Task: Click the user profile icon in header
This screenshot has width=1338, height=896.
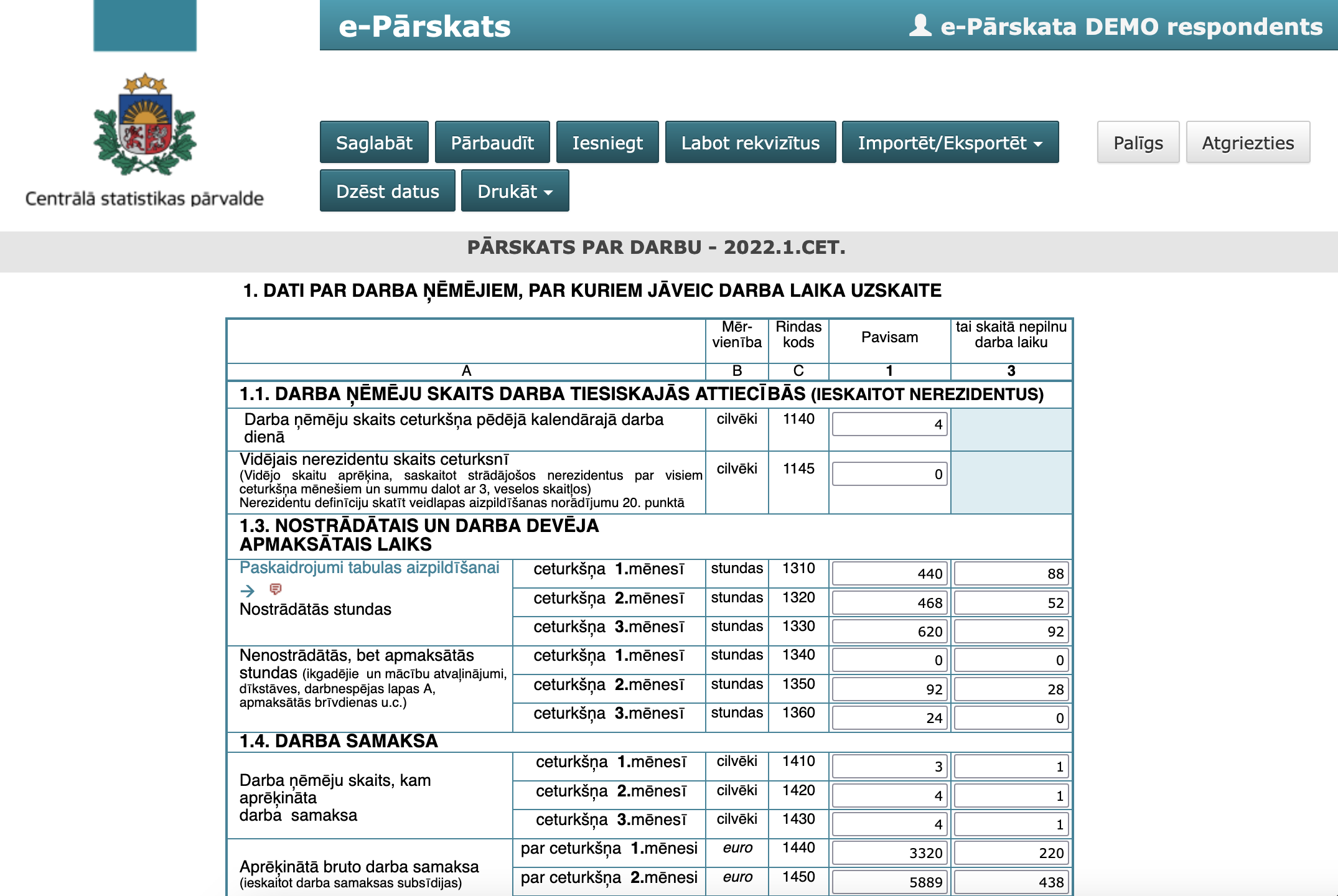Action: click(x=920, y=26)
